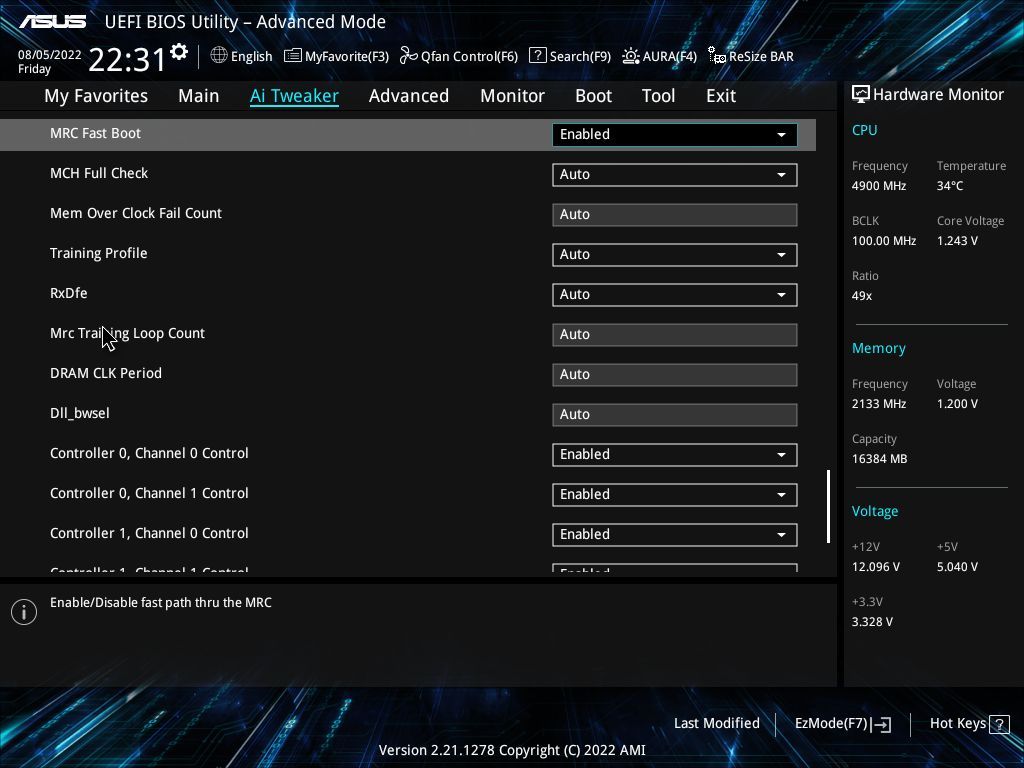Open RxDfe dropdown
The width and height of the screenshot is (1024, 768).
pos(675,295)
